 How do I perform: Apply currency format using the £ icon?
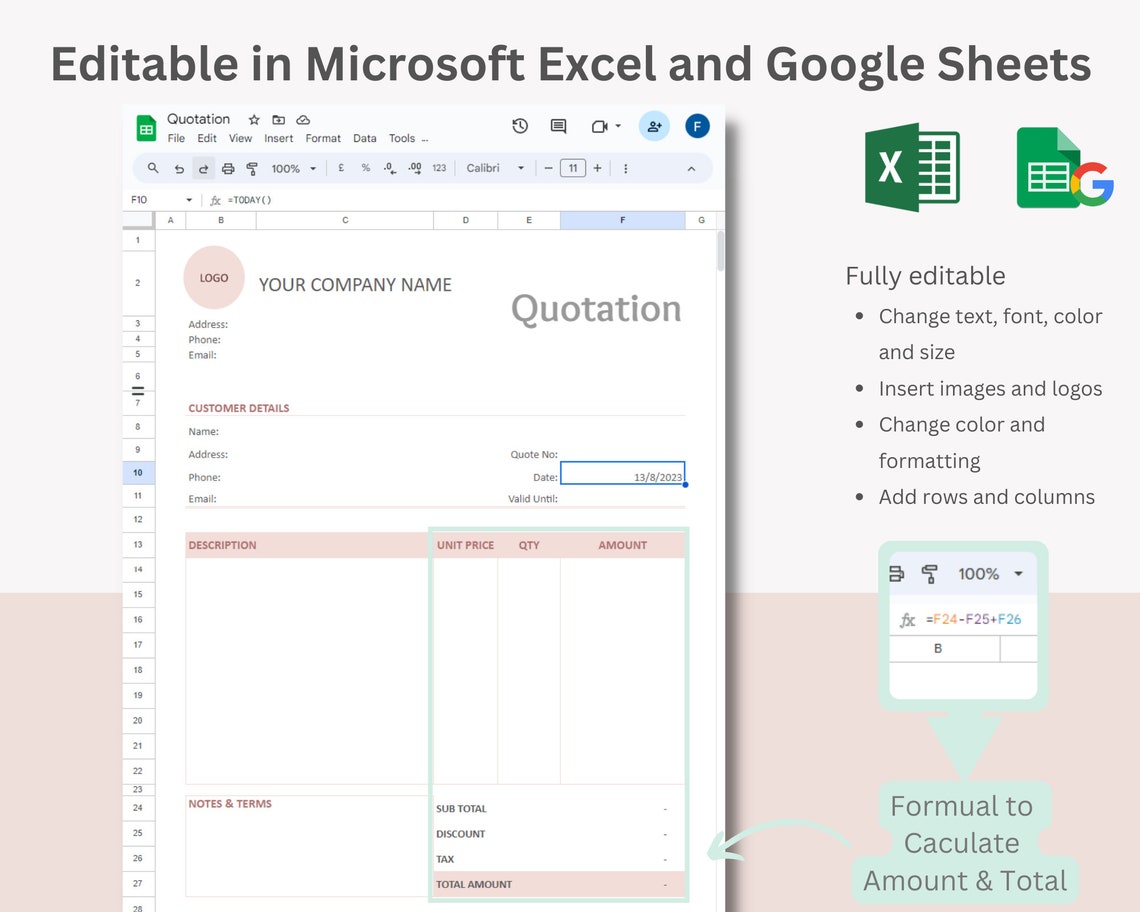[x=340, y=168]
